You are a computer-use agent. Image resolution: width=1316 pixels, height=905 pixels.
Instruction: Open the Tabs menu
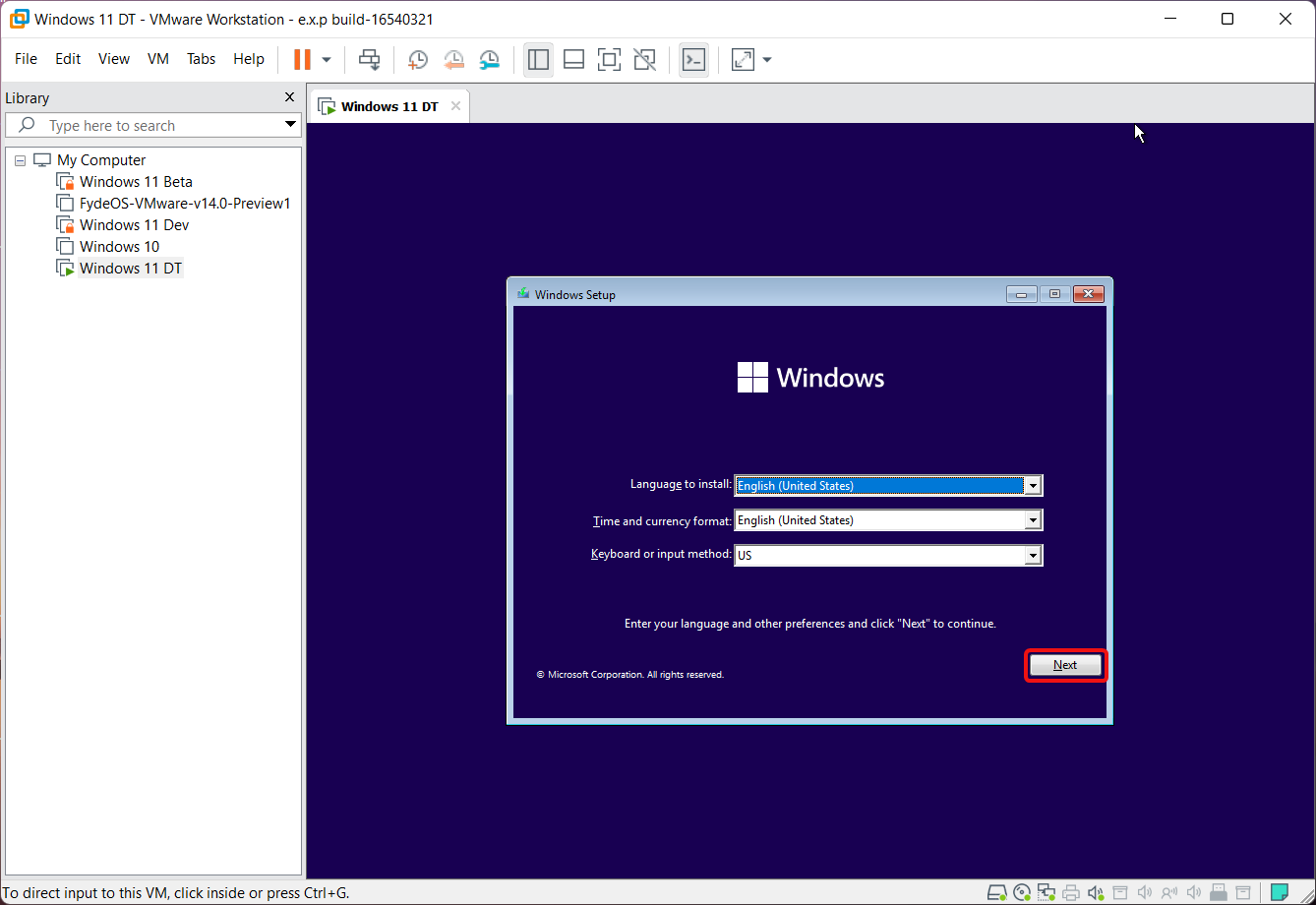(x=201, y=59)
